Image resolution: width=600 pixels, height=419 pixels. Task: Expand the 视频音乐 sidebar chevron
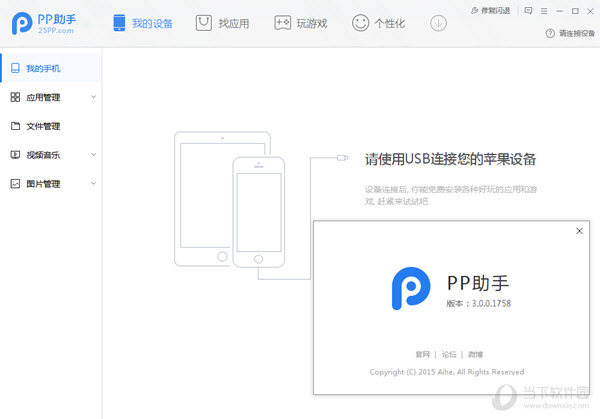pyautogui.click(x=93, y=155)
